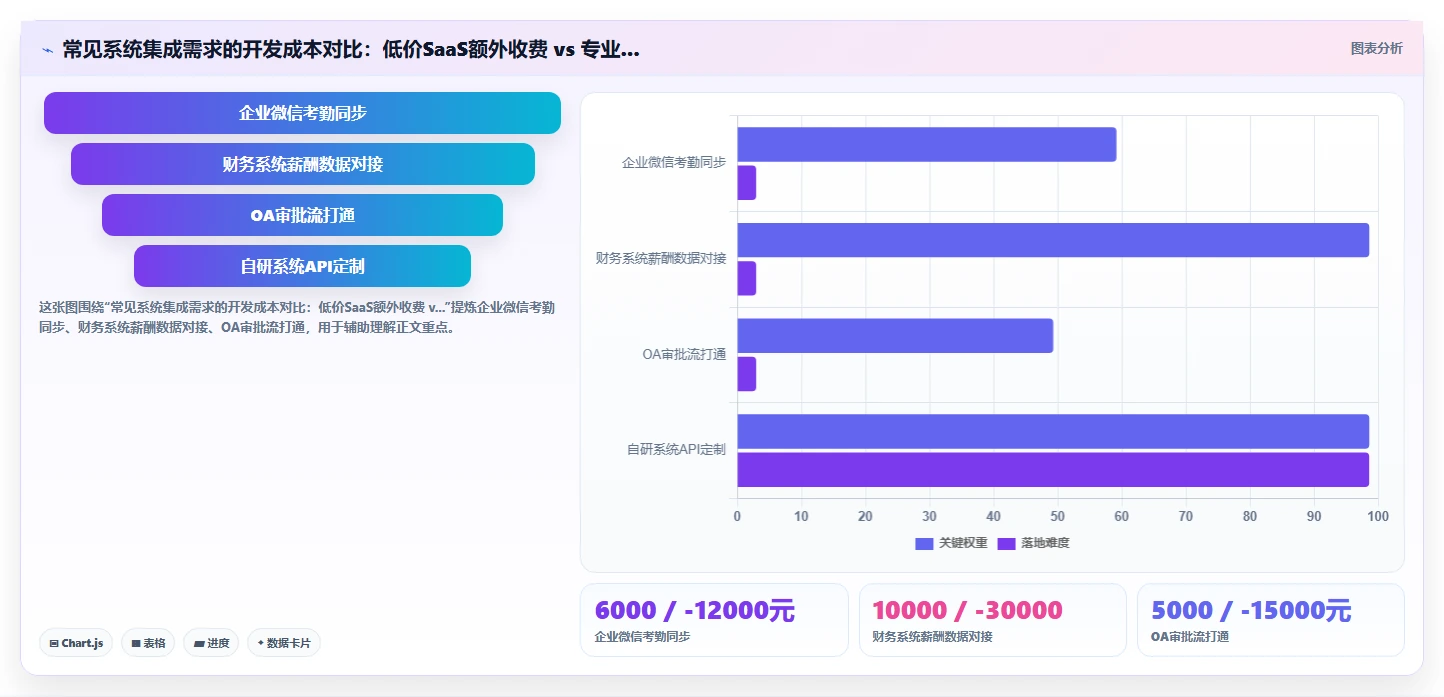This screenshot has width=1444, height=697.
Task: Click 财务系统薪酬数据对接 caption under second card
Action: 932,636
